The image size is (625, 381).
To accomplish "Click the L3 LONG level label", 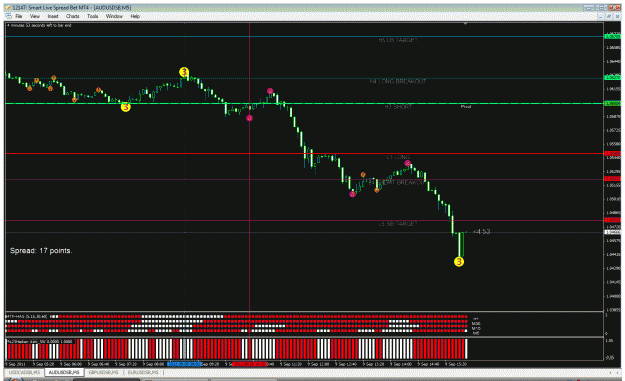I will coord(398,157).
